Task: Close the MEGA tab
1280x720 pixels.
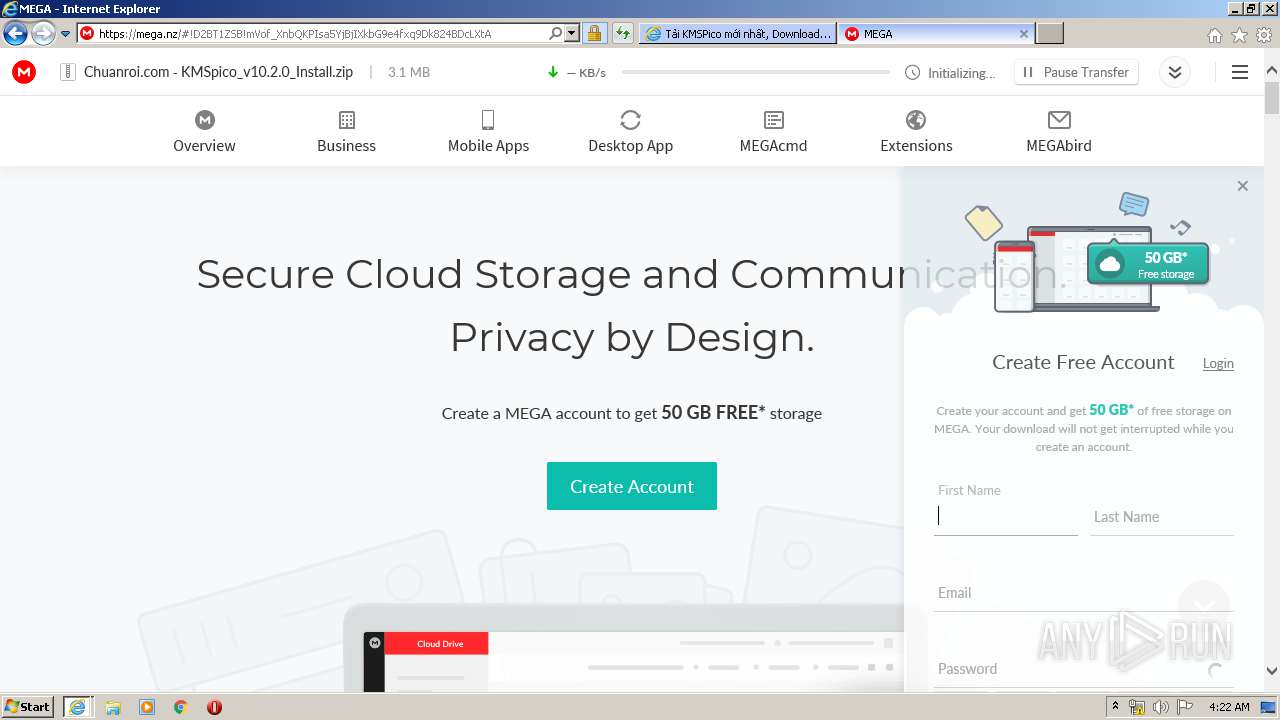Action: 1023,34
